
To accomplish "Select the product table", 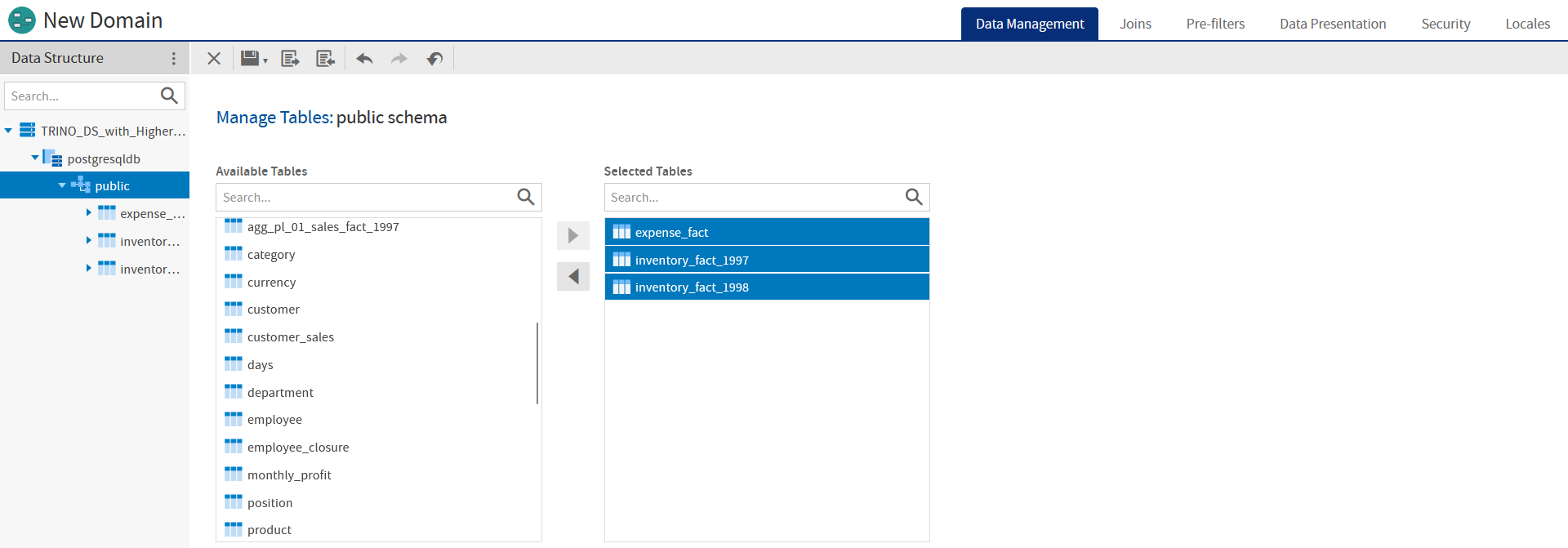I will coord(379,529).
